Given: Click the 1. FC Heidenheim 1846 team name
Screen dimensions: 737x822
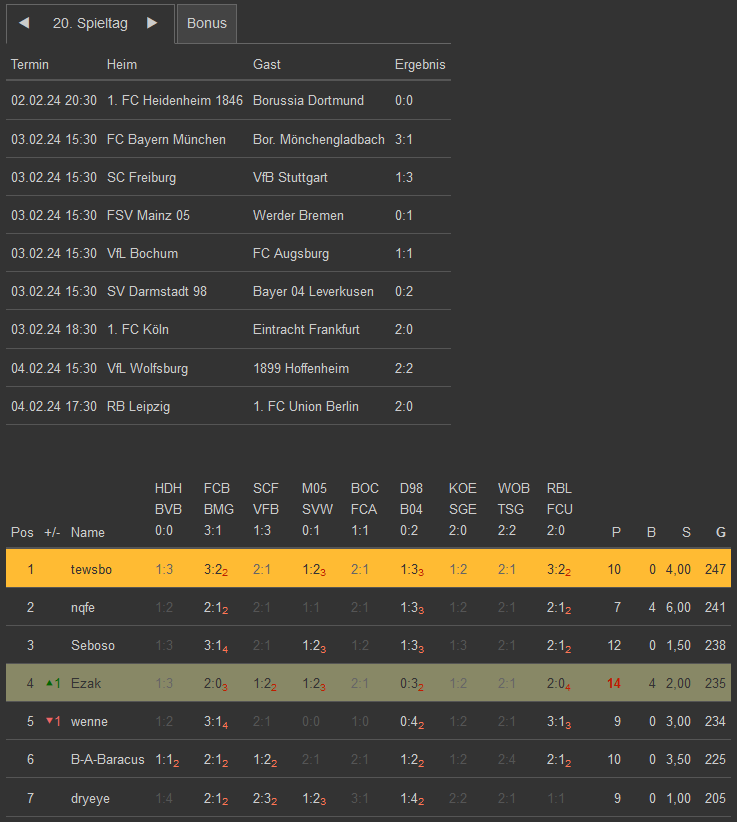Looking at the screenshot, I should tap(175, 100).
